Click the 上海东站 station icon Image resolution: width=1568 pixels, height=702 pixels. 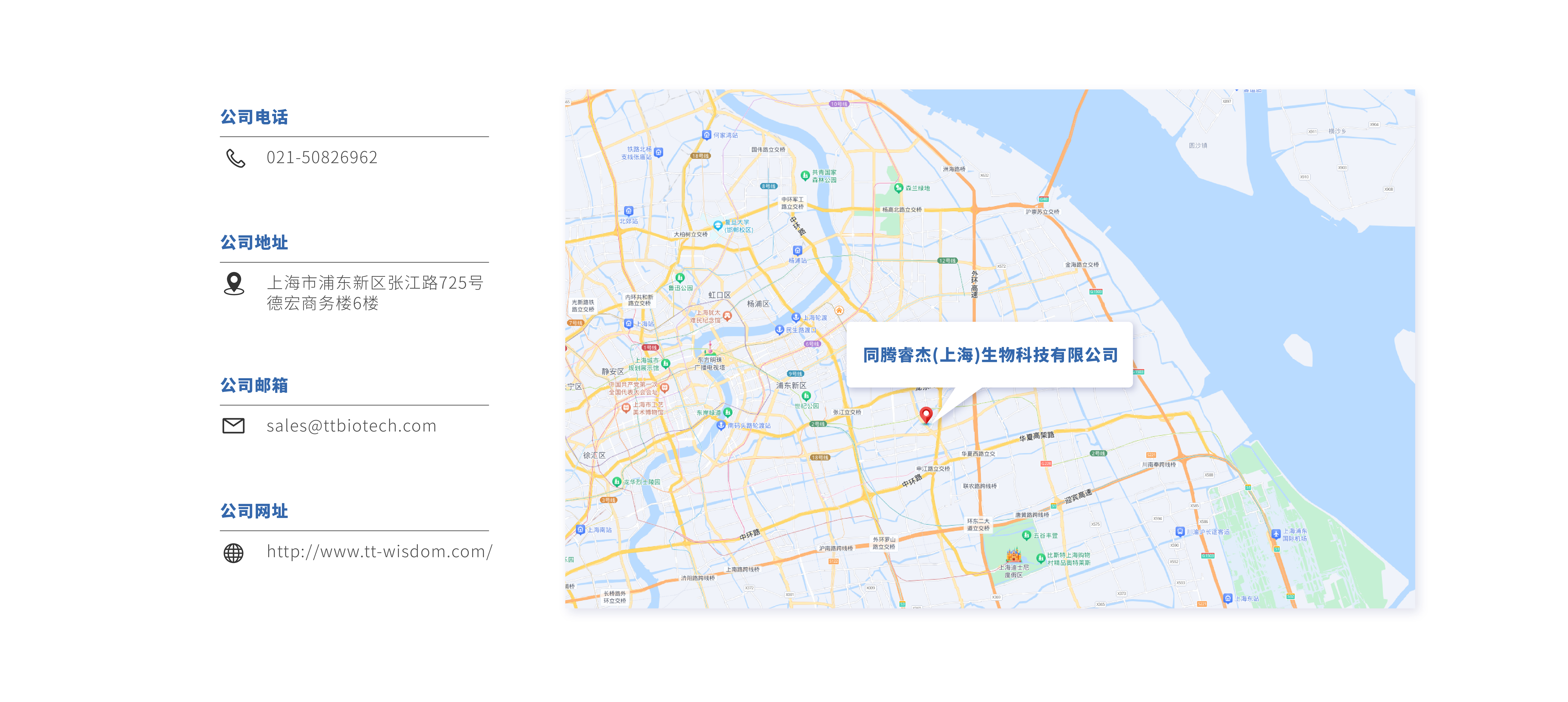click(1228, 598)
